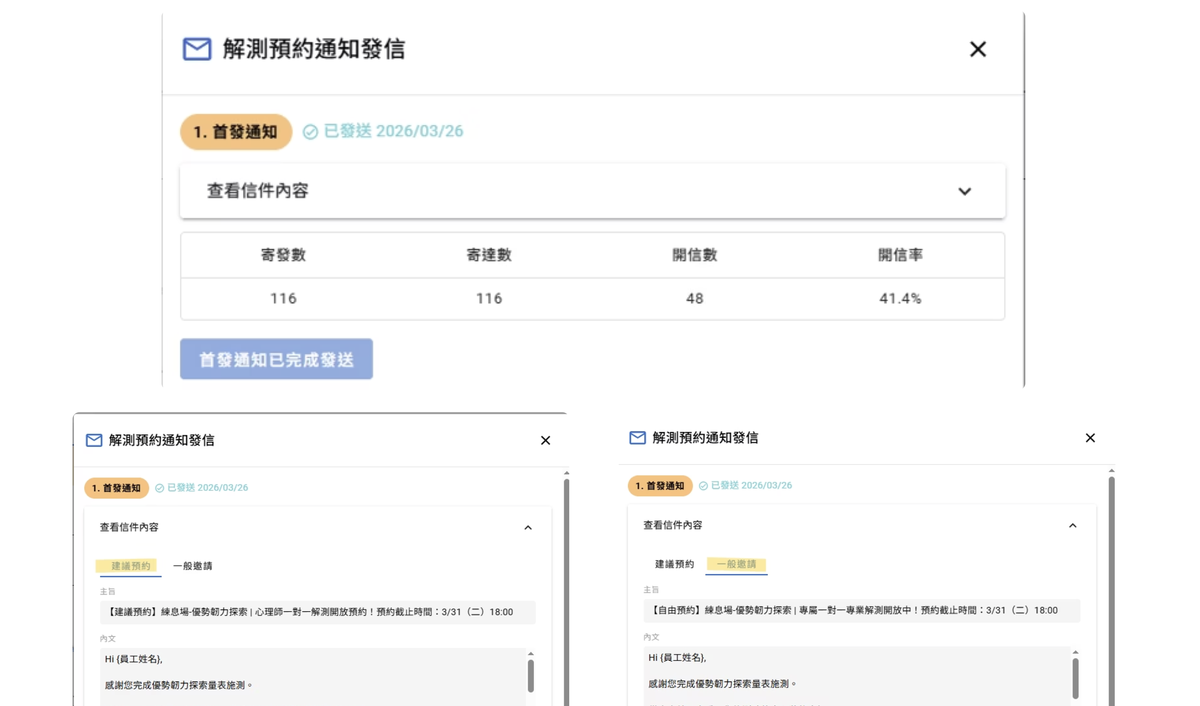Click body scrollbar in bottom-right dialog
The height and width of the screenshot is (706, 1200).
pyautogui.click(x=1075, y=678)
